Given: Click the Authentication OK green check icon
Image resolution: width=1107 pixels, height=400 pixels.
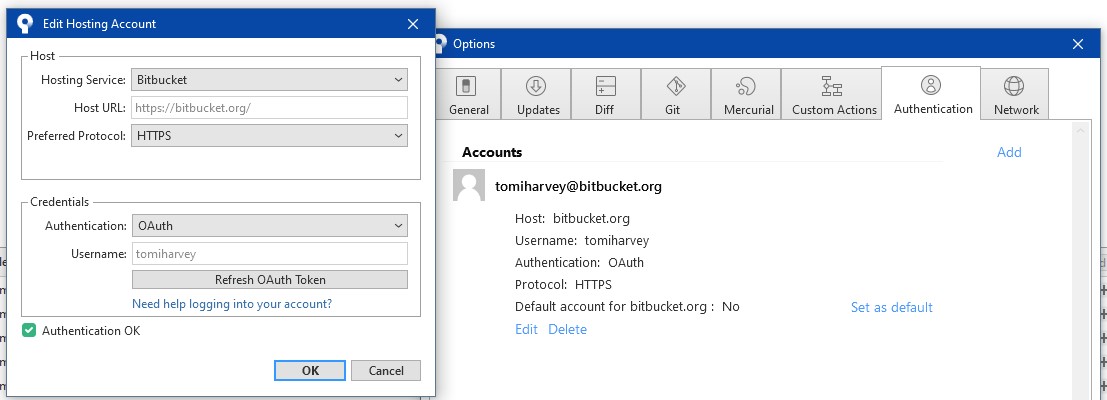Looking at the screenshot, I should tap(29, 330).
